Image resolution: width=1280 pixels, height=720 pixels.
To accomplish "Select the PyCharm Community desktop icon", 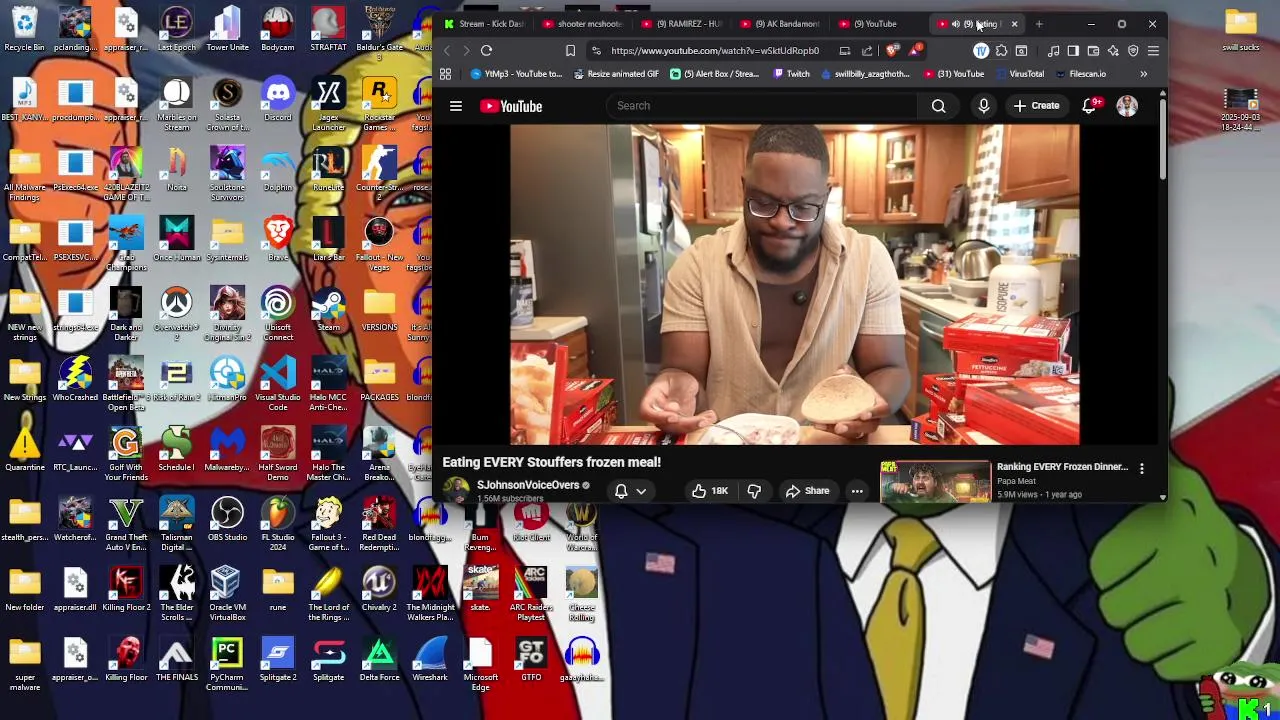I will [x=227, y=664].
